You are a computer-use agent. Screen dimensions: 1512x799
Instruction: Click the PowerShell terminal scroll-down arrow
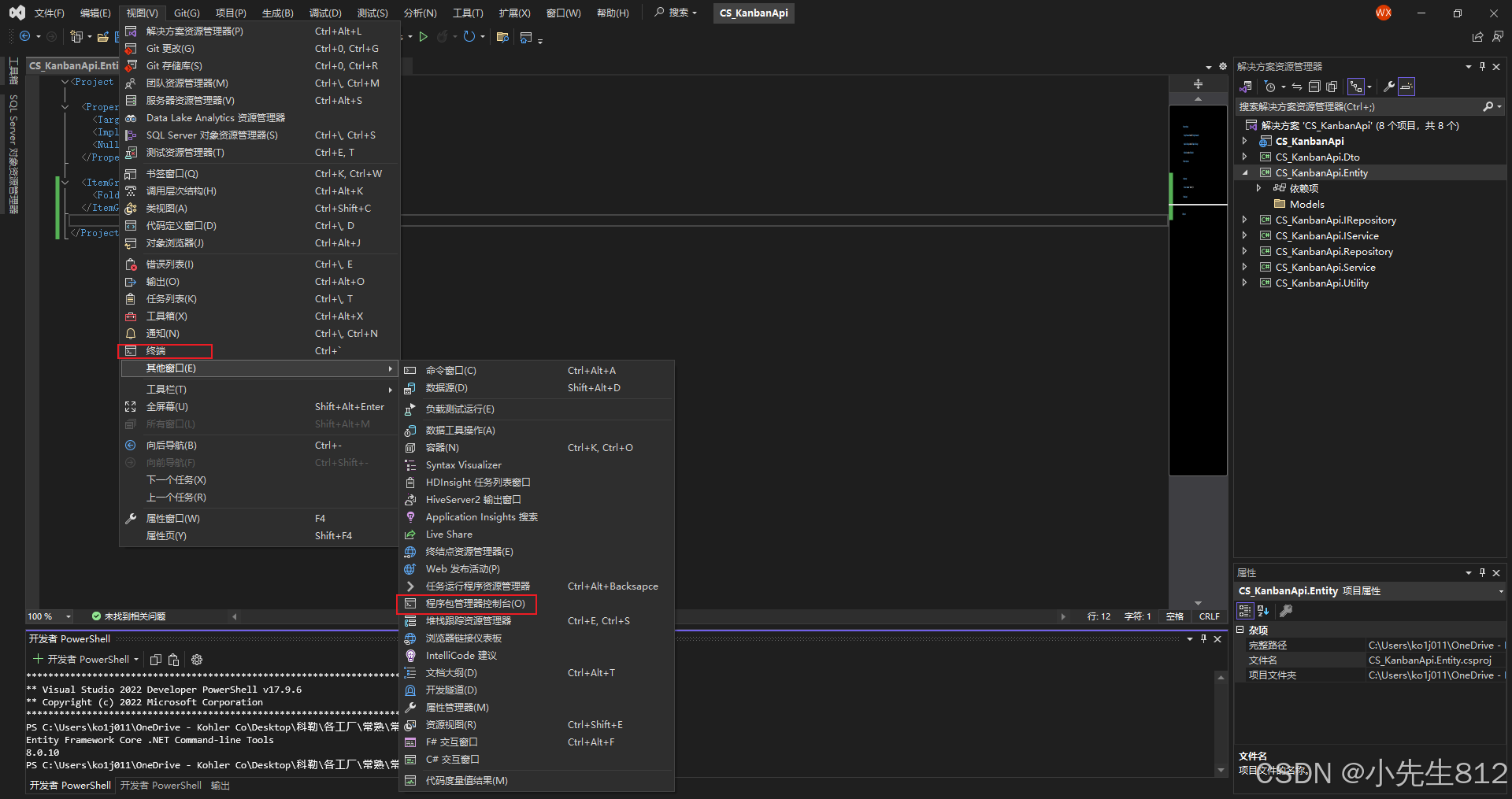pyautogui.click(x=1221, y=770)
